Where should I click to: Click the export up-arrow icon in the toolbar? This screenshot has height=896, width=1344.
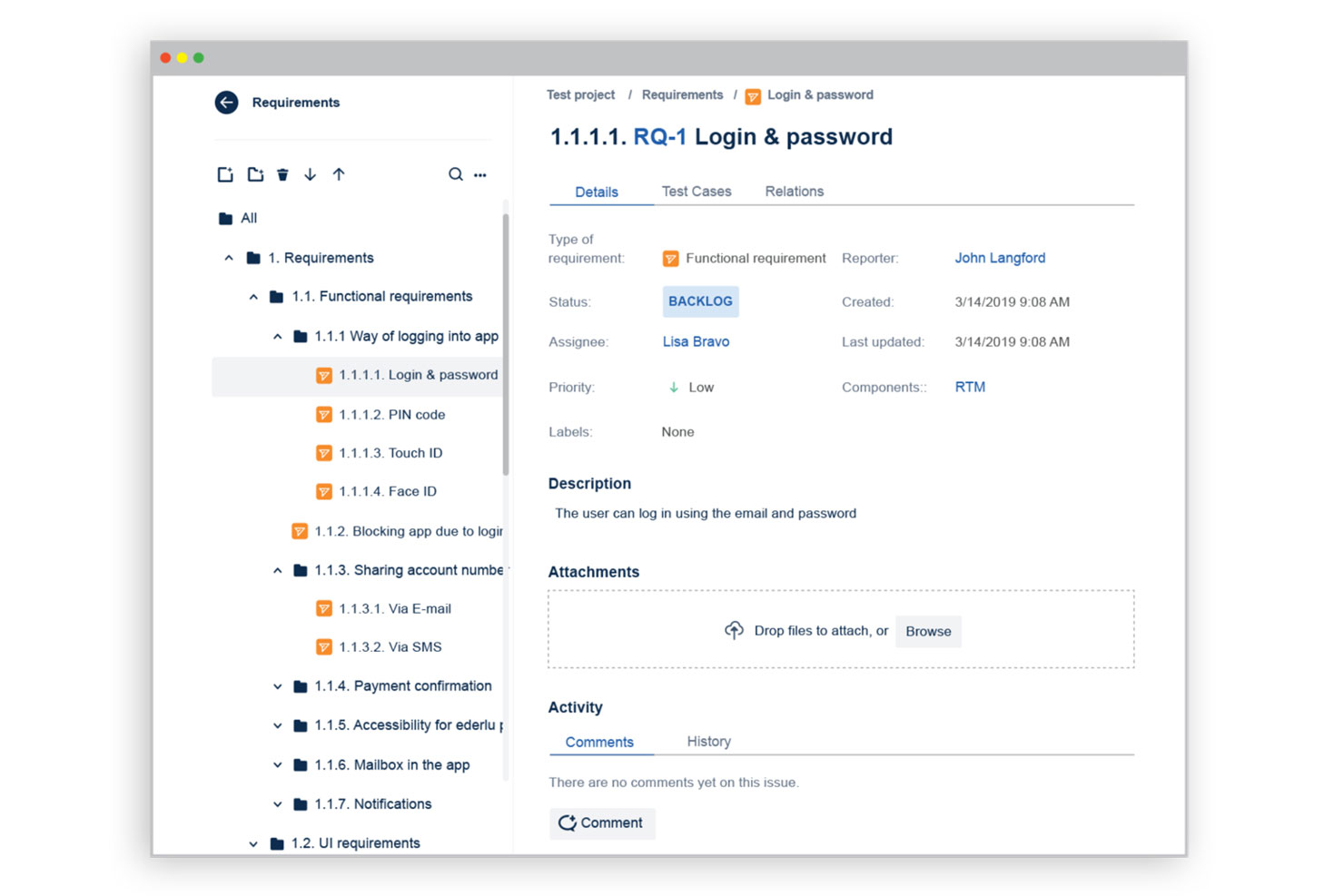click(x=338, y=173)
